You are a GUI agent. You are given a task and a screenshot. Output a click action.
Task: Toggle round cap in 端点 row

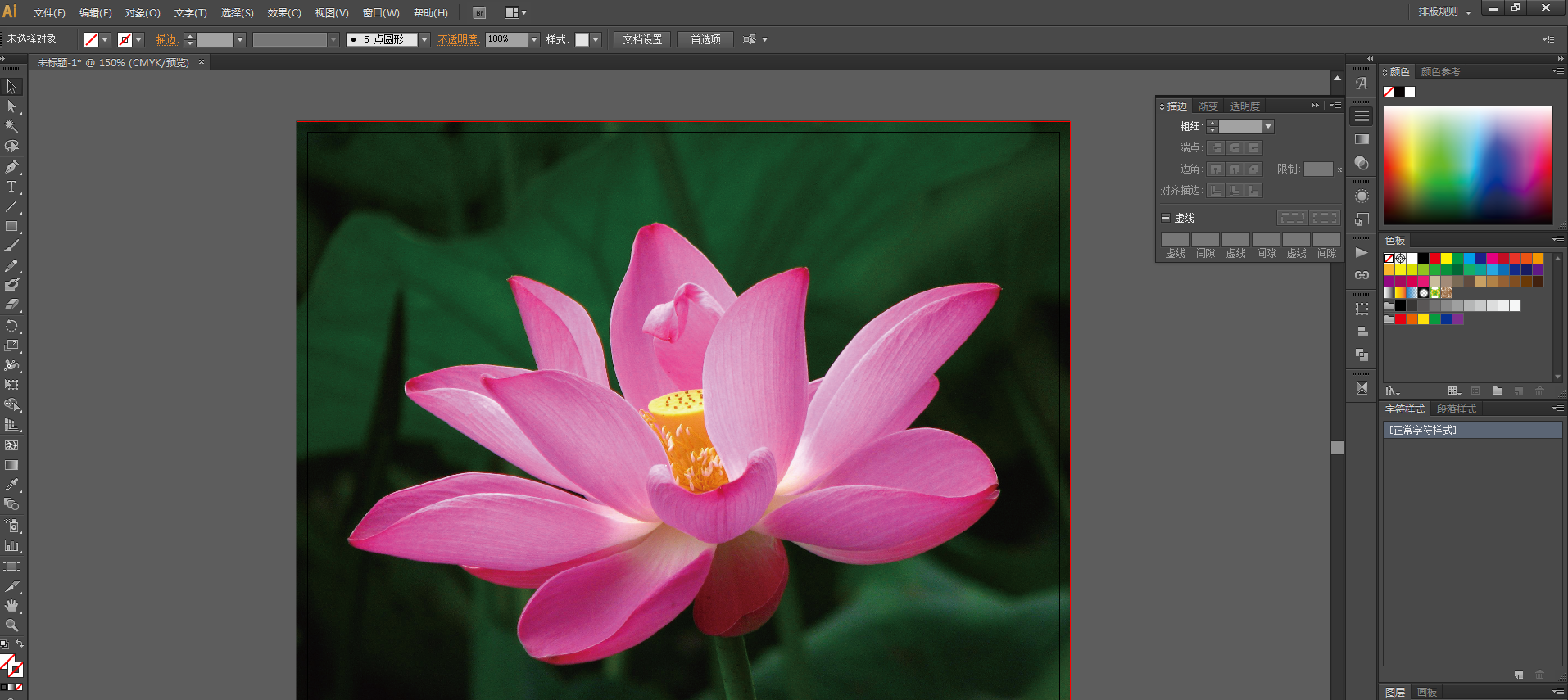click(1235, 147)
